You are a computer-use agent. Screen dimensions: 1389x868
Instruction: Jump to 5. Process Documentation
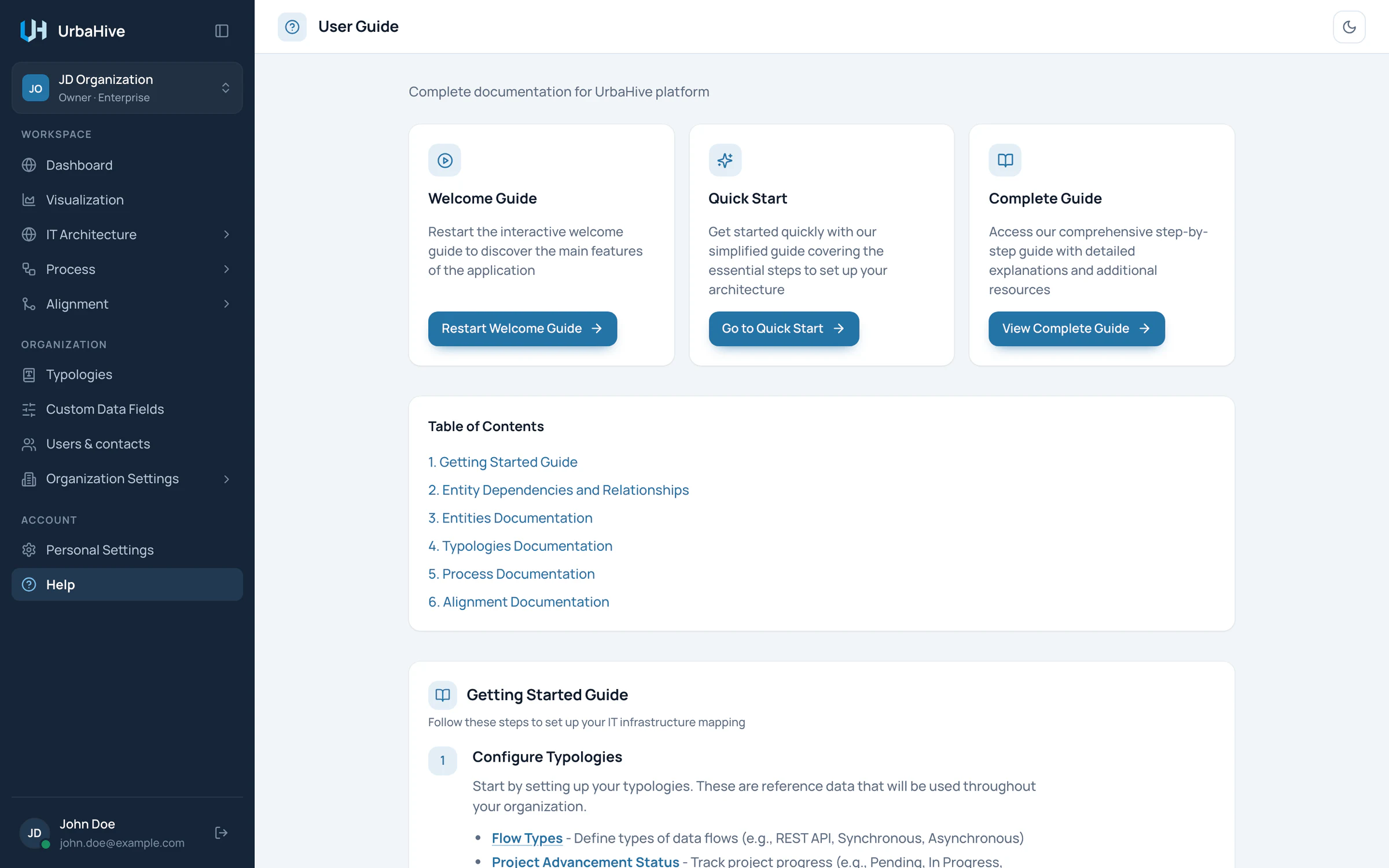point(511,573)
